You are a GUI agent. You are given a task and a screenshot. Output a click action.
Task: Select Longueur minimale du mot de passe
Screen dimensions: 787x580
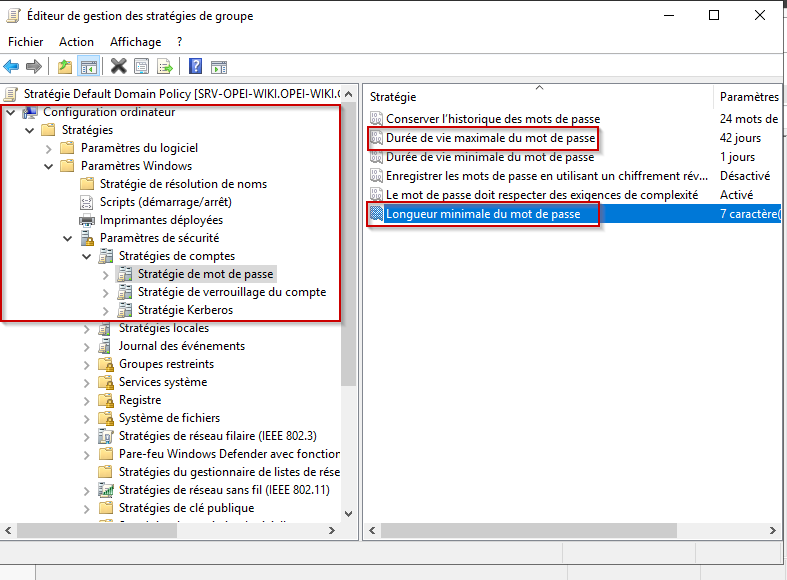click(483, 214)
